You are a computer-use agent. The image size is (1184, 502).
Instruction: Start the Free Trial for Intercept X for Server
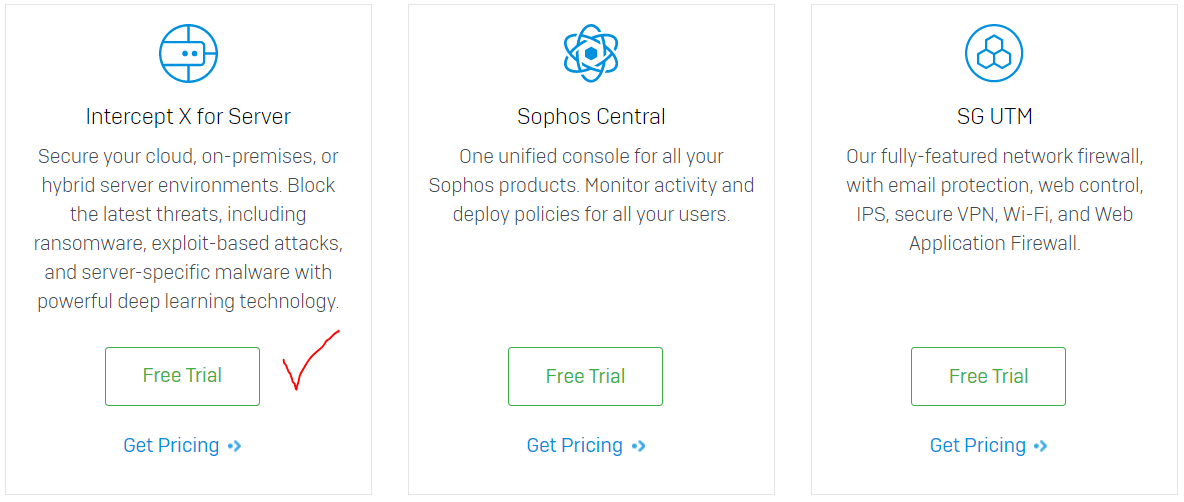pyautogui.click(x=182, y=376)
